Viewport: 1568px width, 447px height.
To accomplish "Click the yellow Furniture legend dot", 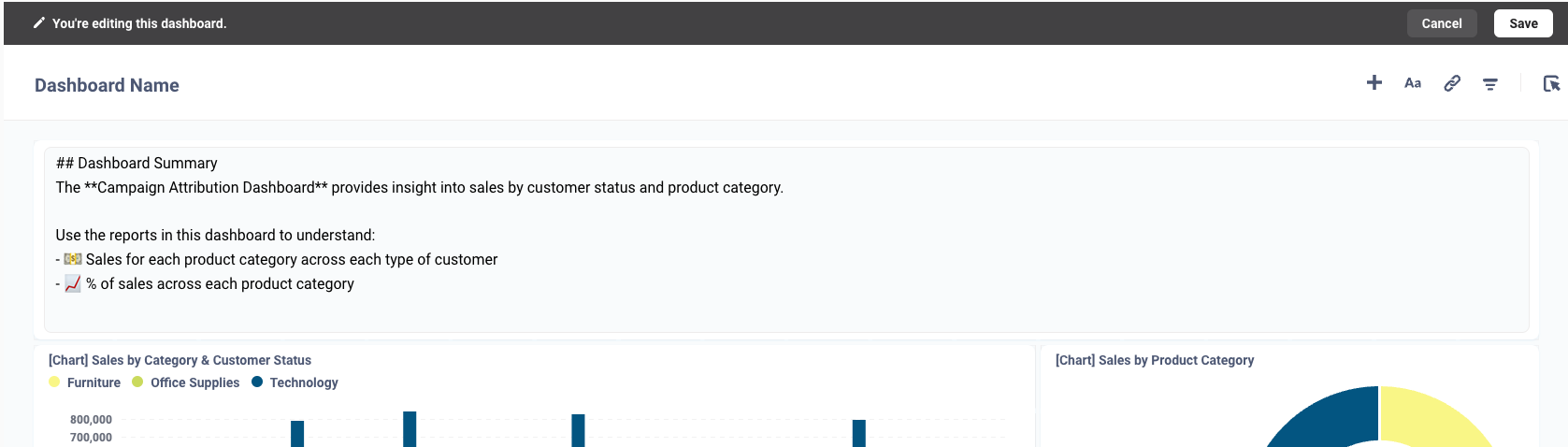I will (x=54, y=382).
